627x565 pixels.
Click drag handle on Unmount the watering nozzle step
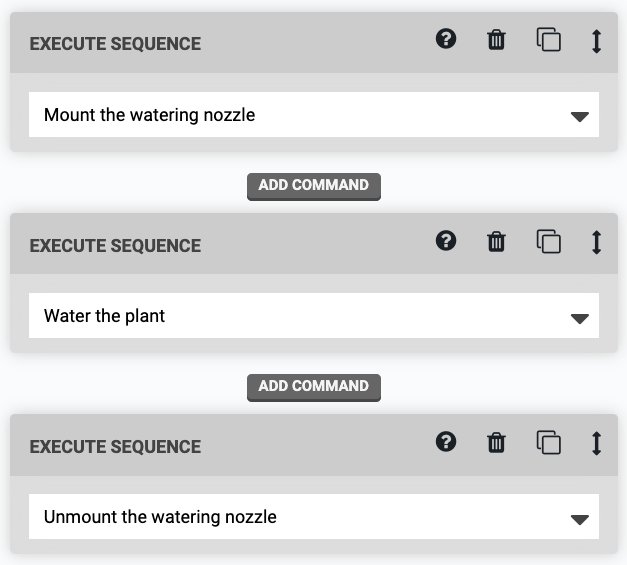coord(596,443)
